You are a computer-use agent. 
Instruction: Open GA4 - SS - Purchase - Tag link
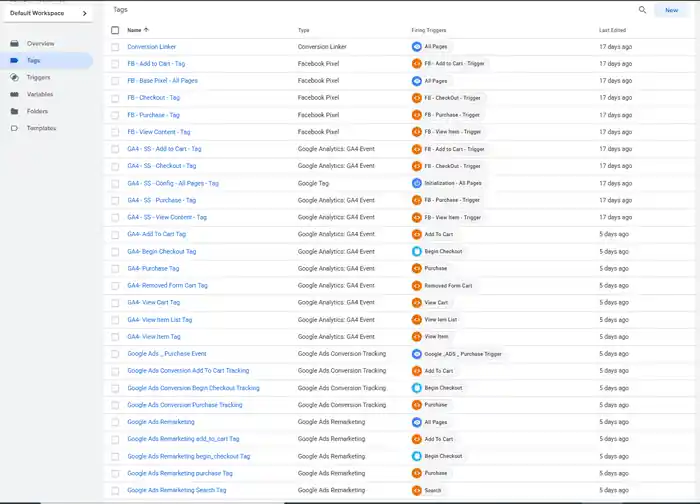point(162,200)
